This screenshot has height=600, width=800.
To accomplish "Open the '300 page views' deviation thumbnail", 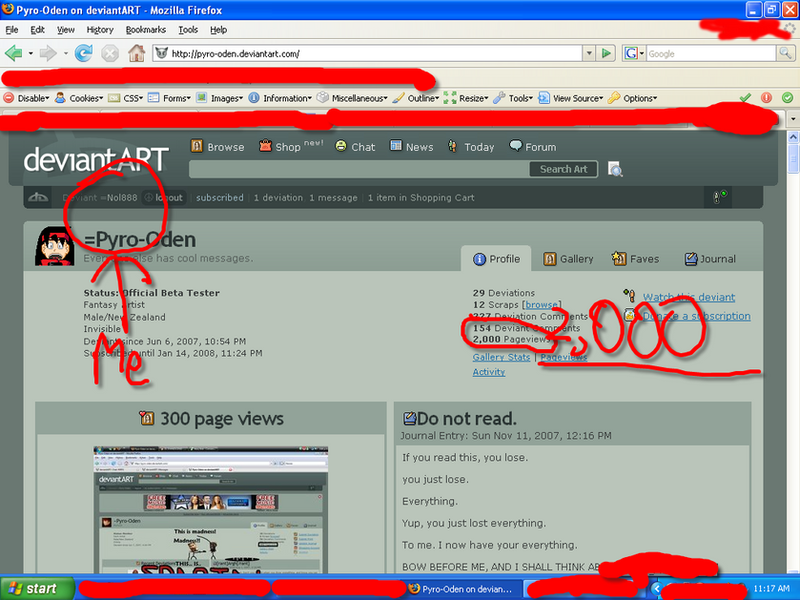I will pos(210,510).
